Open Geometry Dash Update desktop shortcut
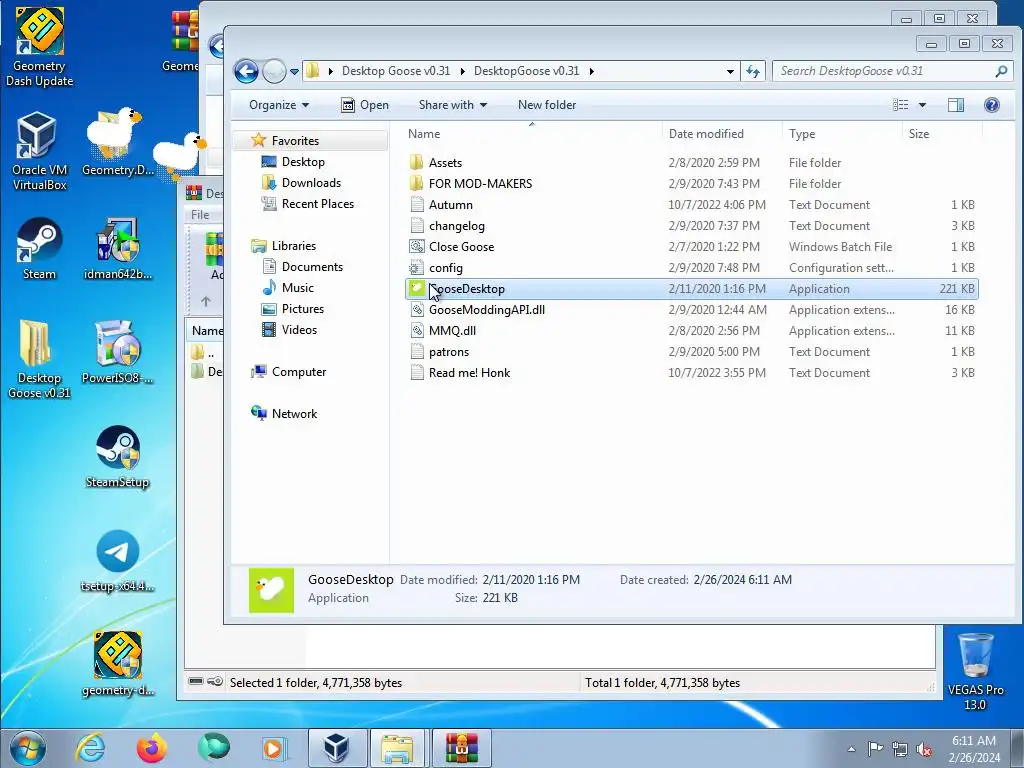This screenshot has width=1024, height=768. click(x=39, y=46)
